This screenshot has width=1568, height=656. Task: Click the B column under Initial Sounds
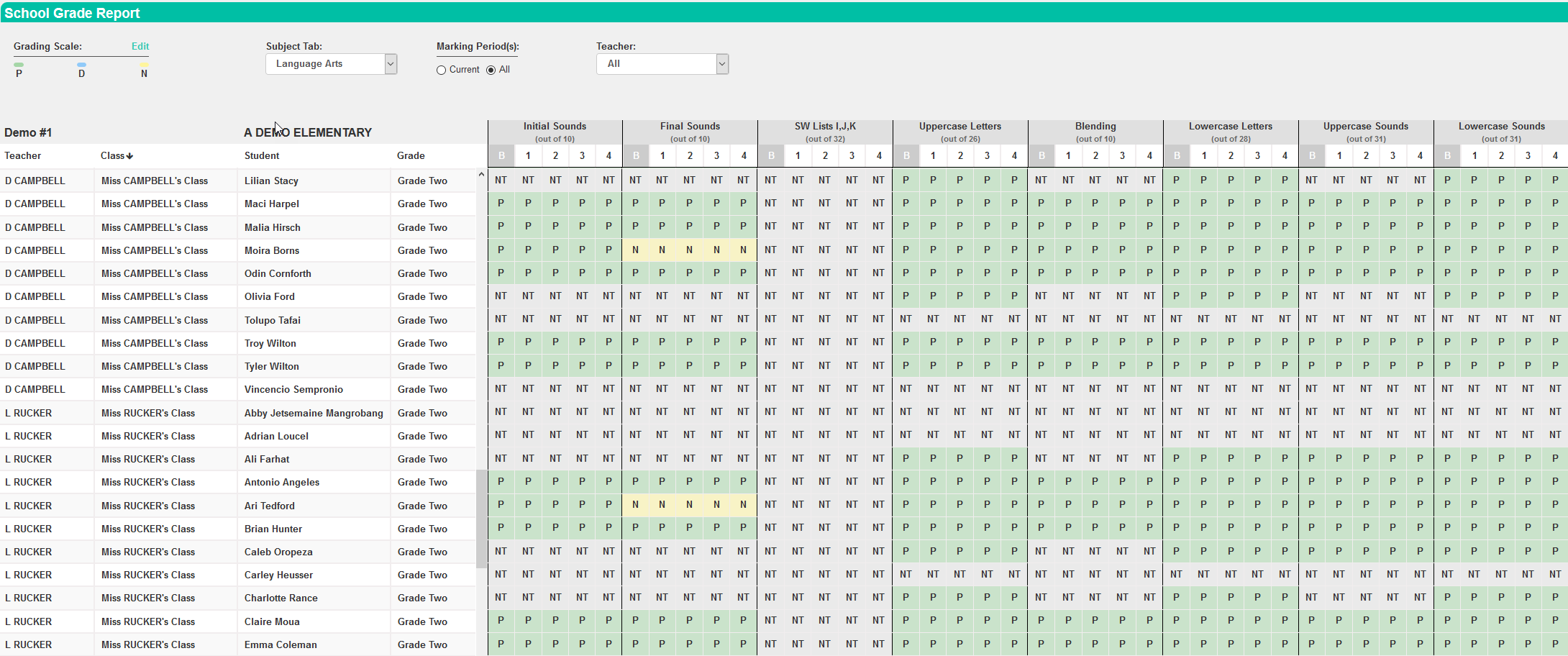point(501,155)
